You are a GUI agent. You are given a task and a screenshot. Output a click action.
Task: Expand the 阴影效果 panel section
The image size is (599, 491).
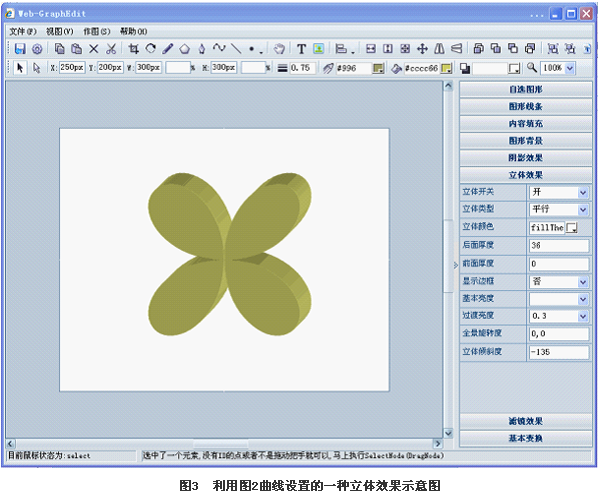point(526,158)
